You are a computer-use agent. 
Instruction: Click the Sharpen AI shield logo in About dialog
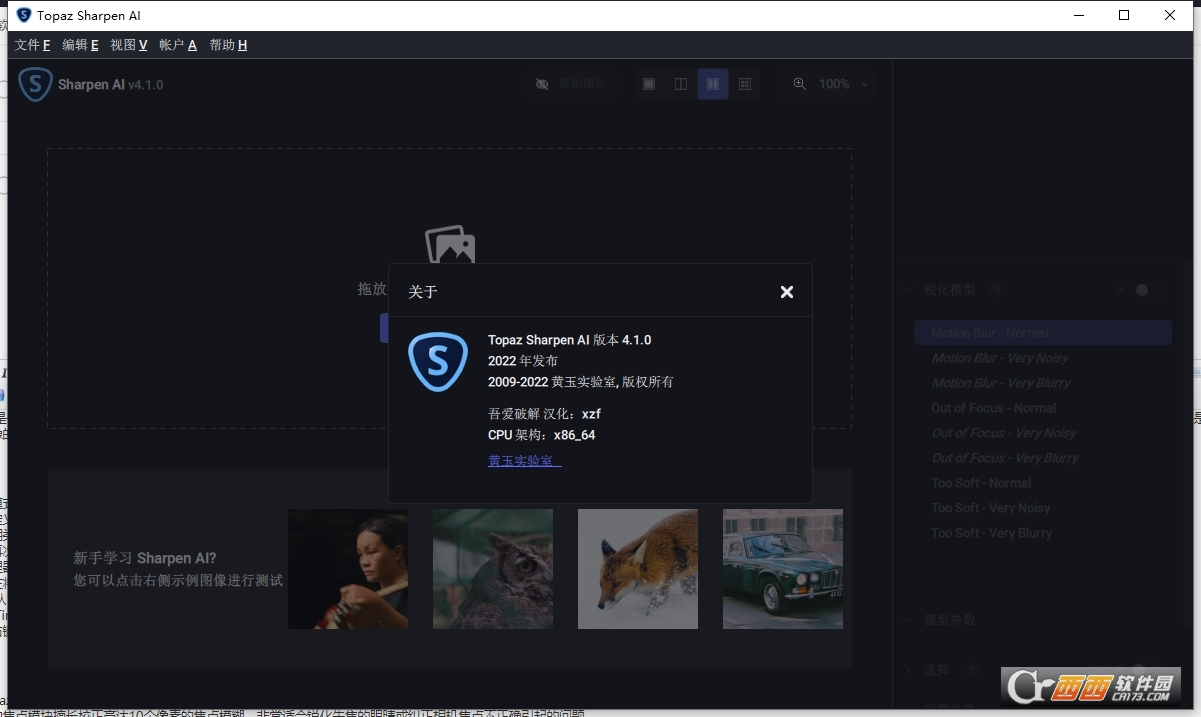tap(438, 362)
